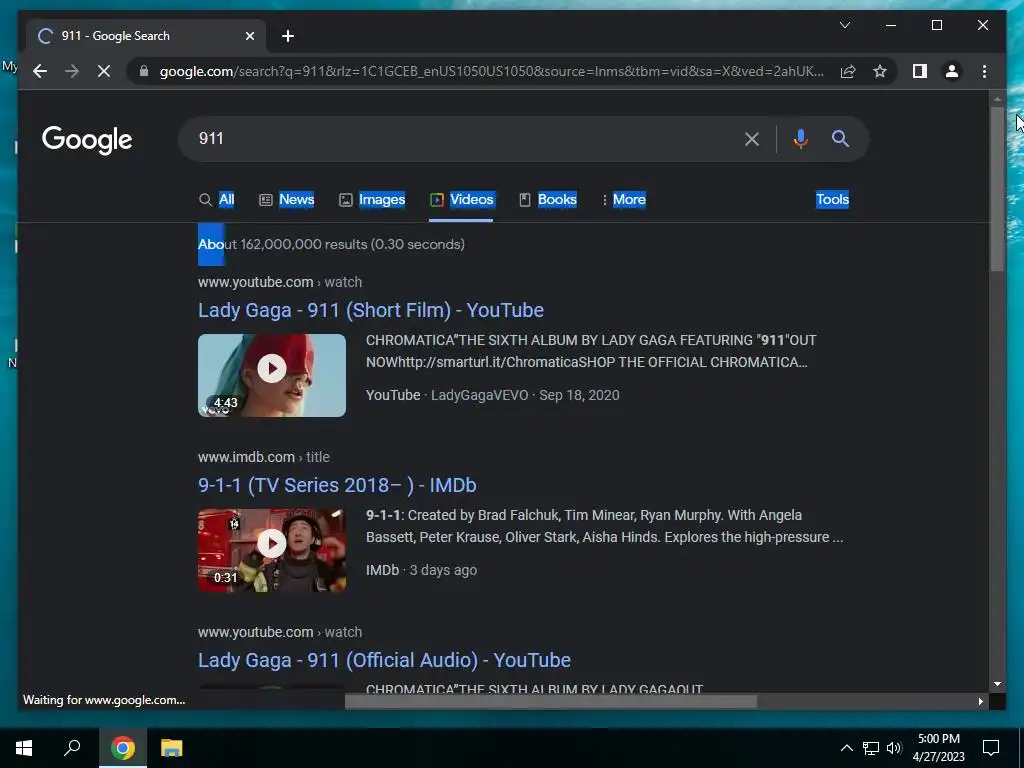
Task: Open a new tab
Action: tap(288, 36)
